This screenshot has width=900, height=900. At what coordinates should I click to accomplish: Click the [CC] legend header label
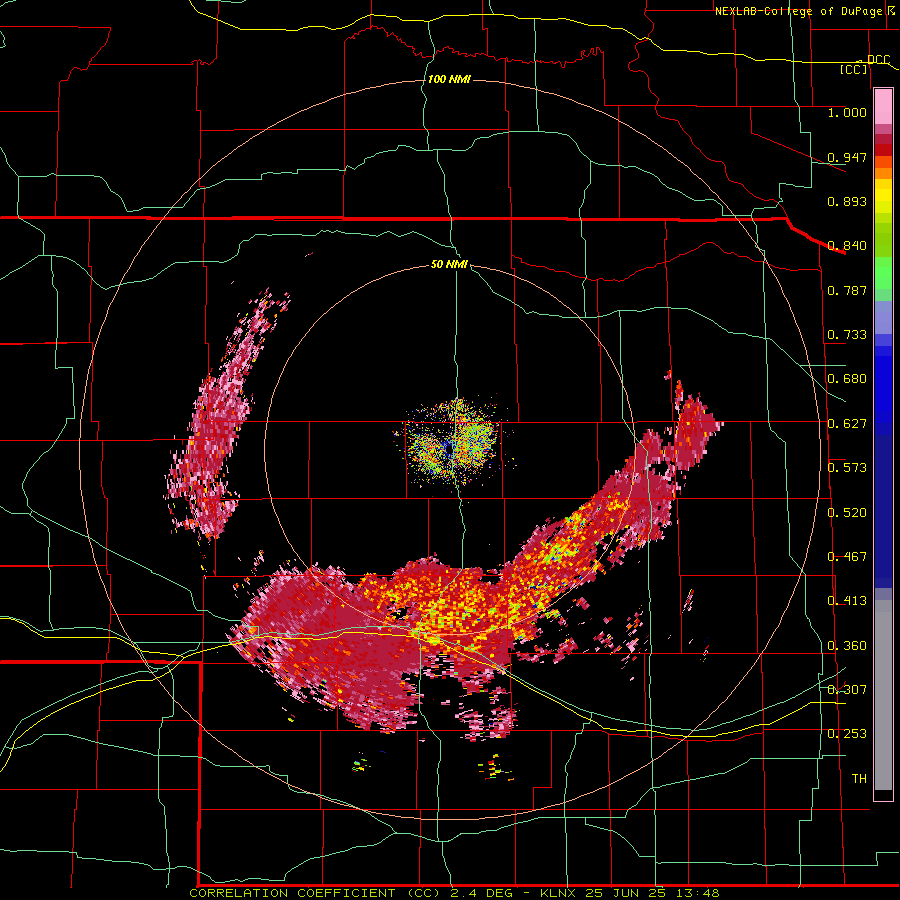pyautogui.click(x=854, y=69)
